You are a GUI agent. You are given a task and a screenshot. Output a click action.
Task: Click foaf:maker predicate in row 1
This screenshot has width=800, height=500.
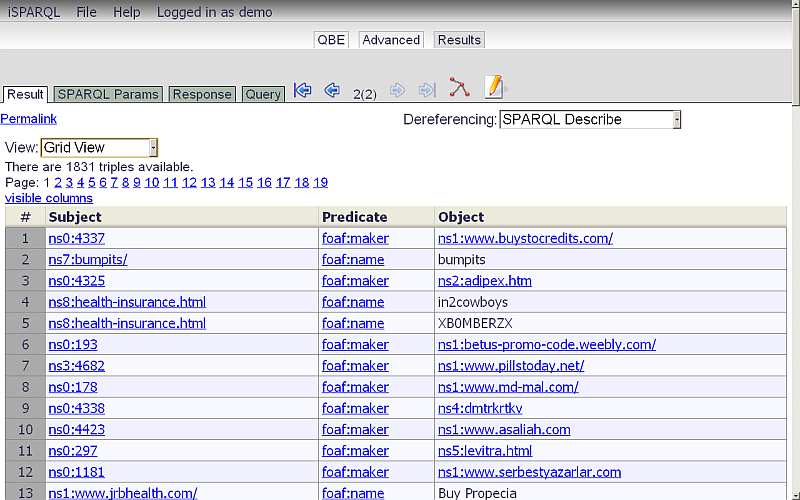click(x=355, y=238)
